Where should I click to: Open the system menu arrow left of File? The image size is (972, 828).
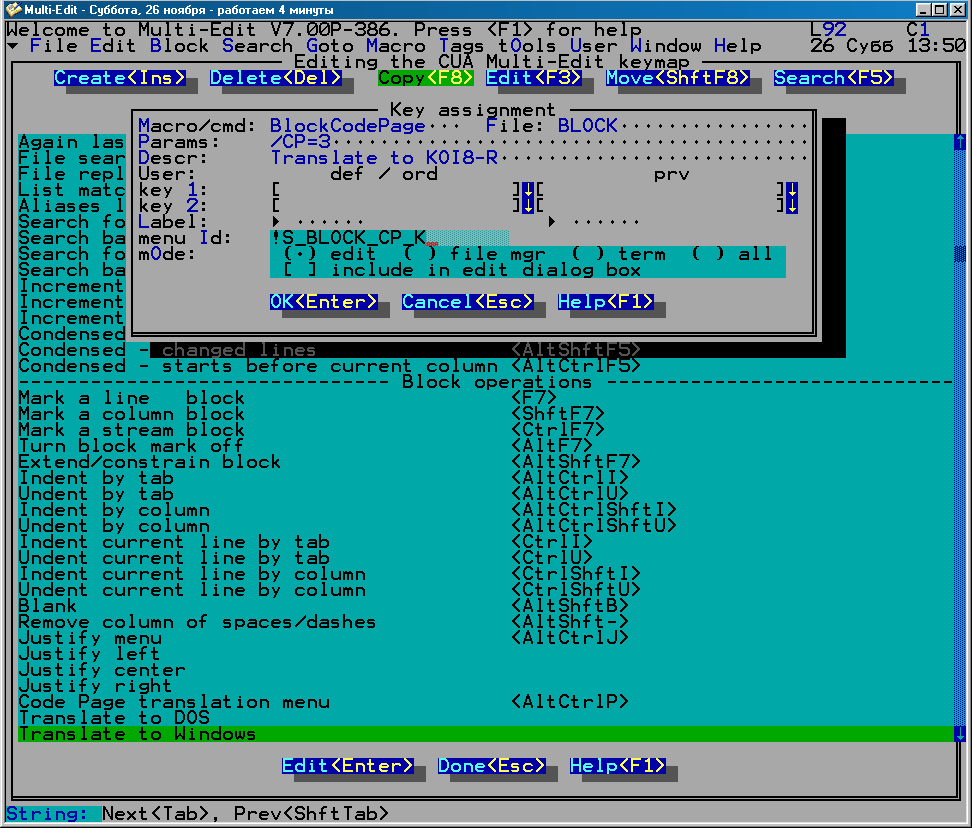point(12,46)
